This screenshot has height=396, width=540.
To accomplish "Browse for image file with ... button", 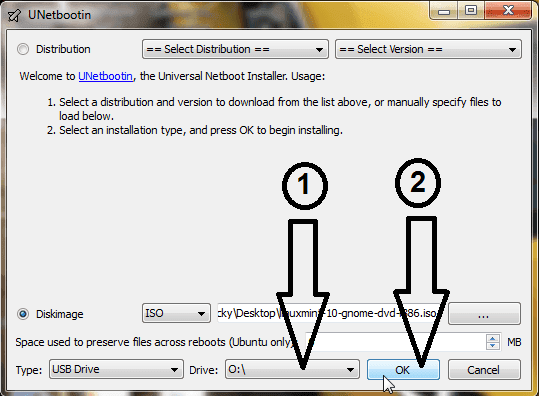I will [x=484, y=313].
